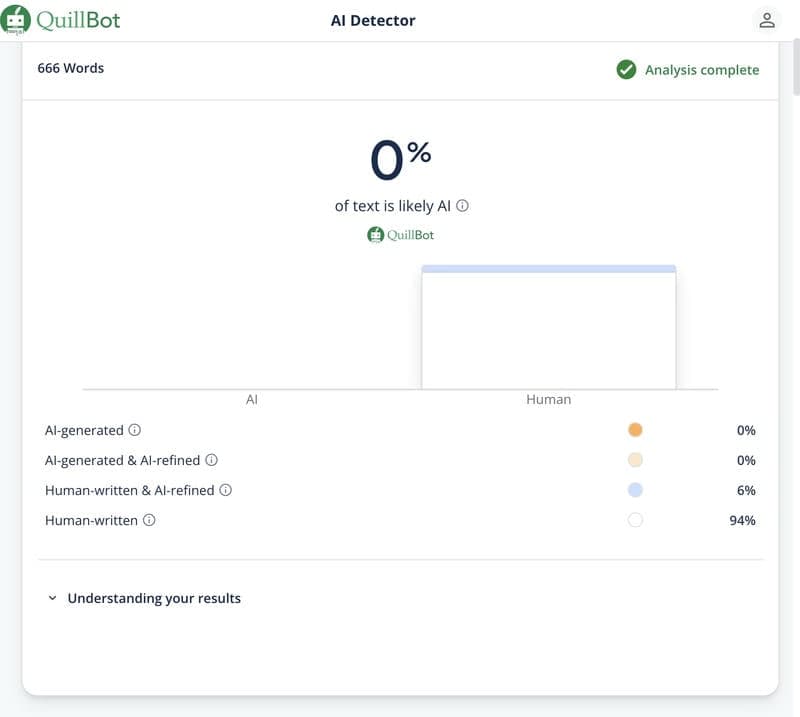Click the Human label under the chart
Viewport: 800px width, 717px height.
tap(548, 399)
